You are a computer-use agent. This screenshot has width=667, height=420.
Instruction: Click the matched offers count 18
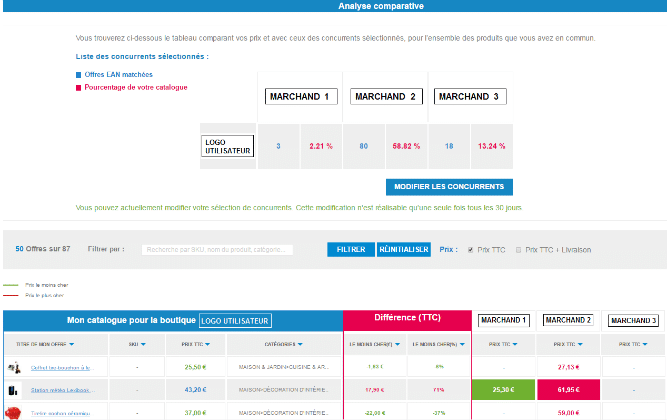click(x=449, y=146)
